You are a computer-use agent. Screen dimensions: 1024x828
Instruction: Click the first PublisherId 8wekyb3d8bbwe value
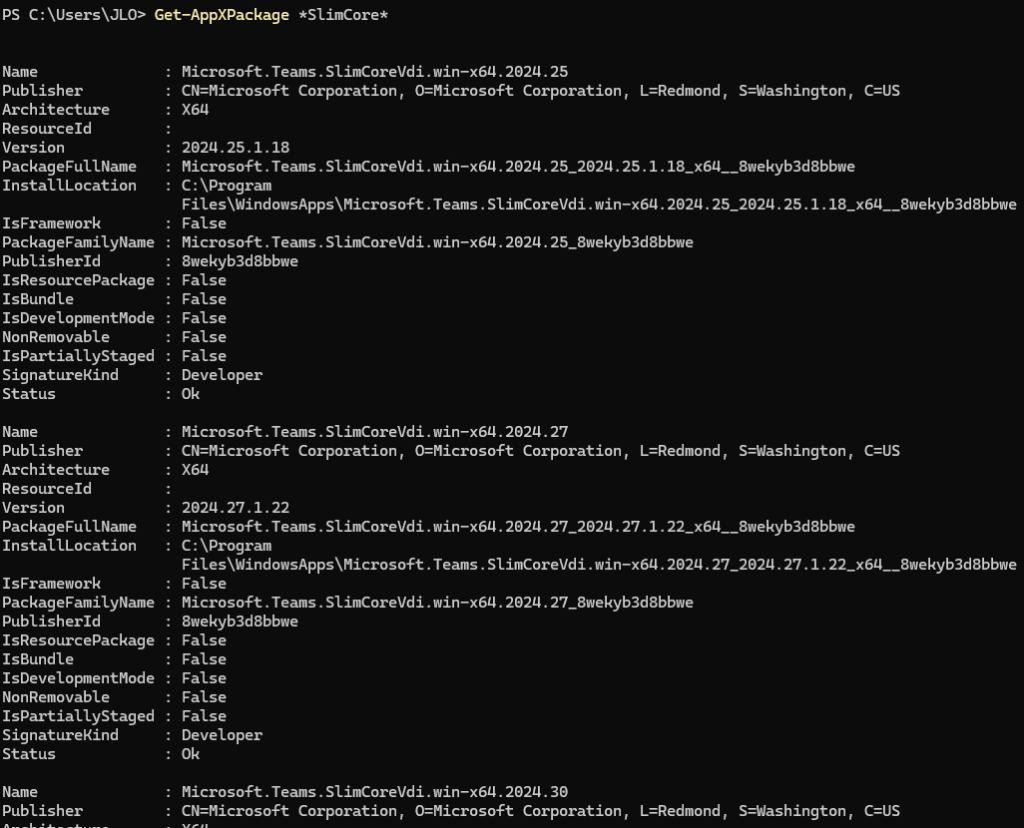[x=240, y=261]
